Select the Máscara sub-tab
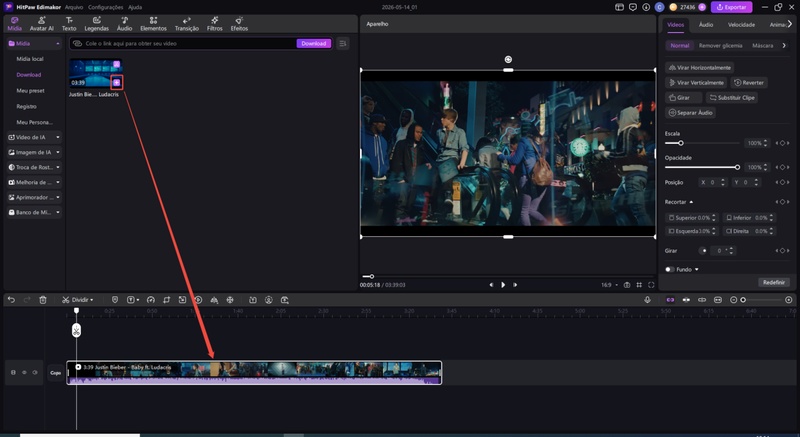 [762, 45]
